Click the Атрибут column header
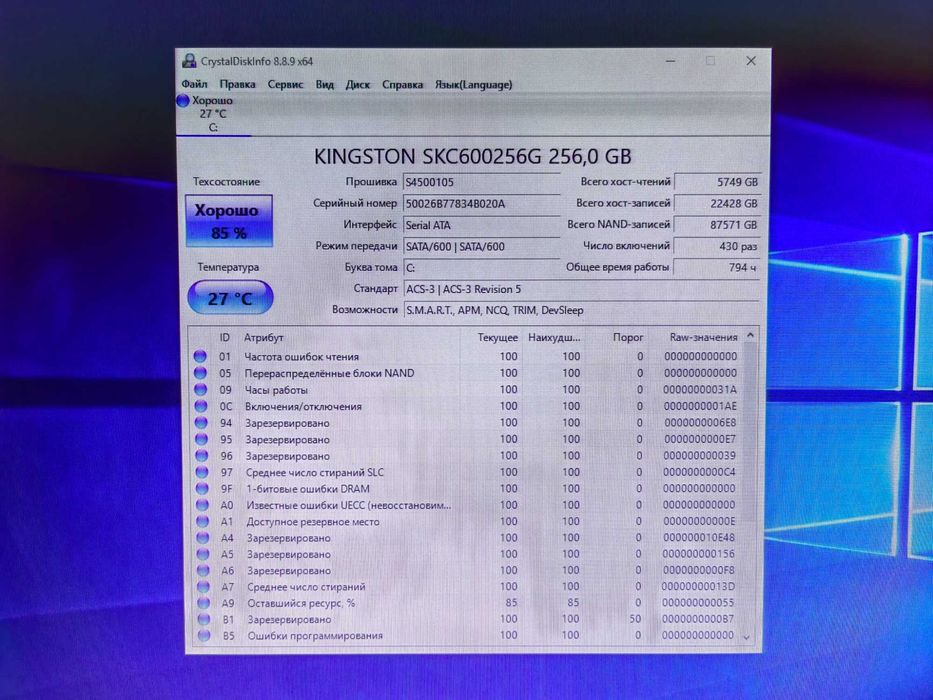 264,338
